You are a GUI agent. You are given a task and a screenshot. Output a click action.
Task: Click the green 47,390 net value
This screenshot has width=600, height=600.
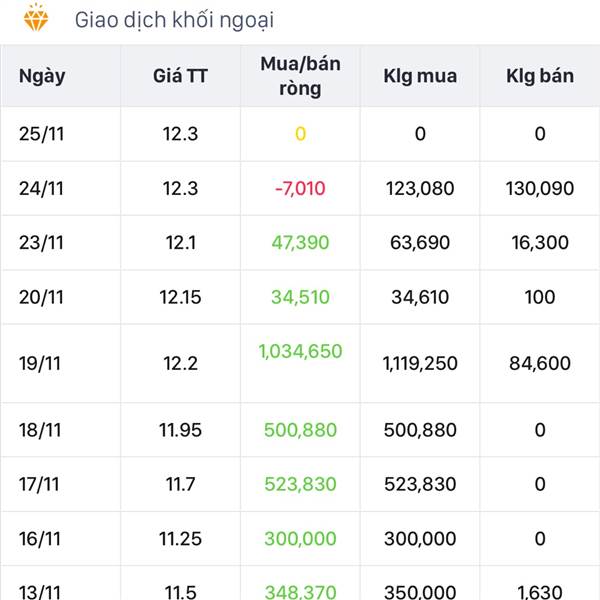coord(300,243)
